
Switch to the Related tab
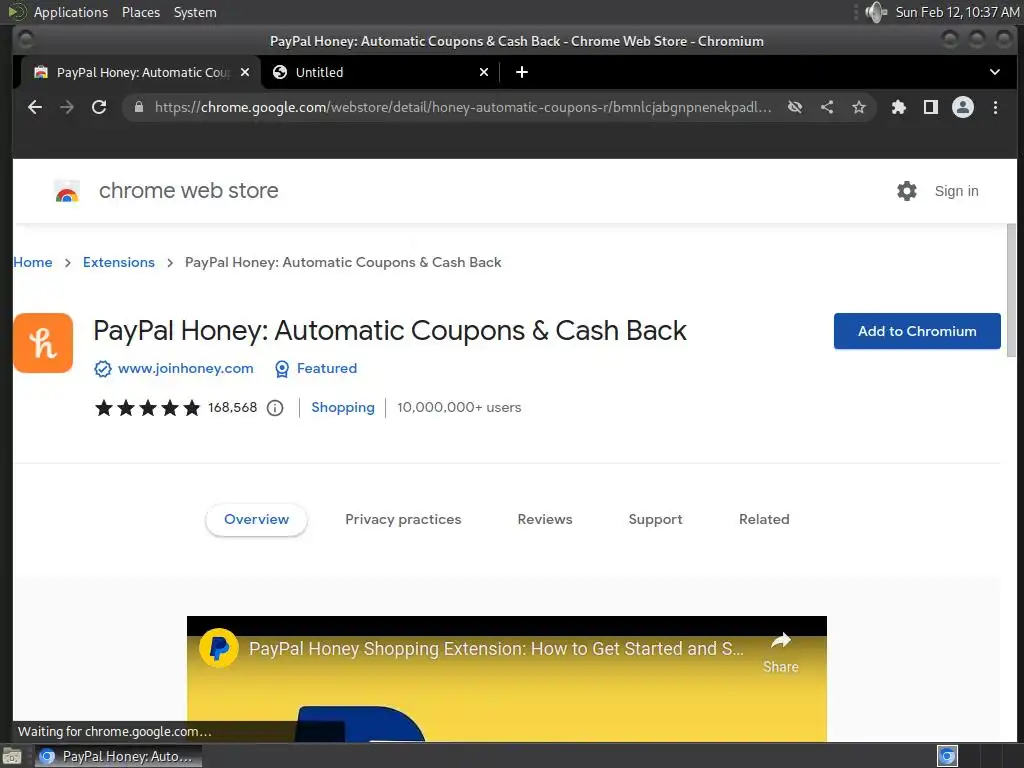[x=764, y=520]
